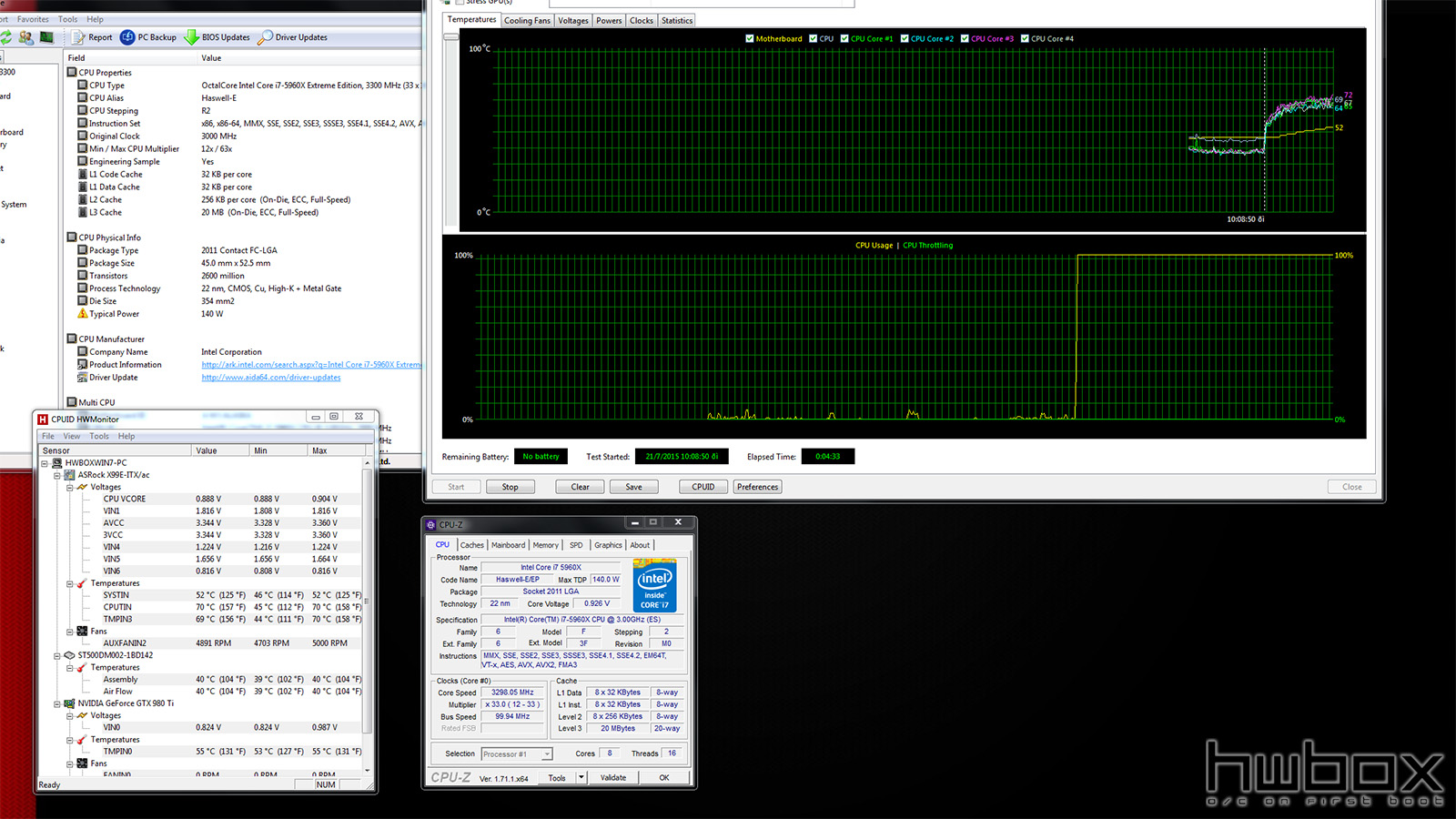Click the ASRock Fans group icon
The image size is (1456, 819).
tap(83, 631)
